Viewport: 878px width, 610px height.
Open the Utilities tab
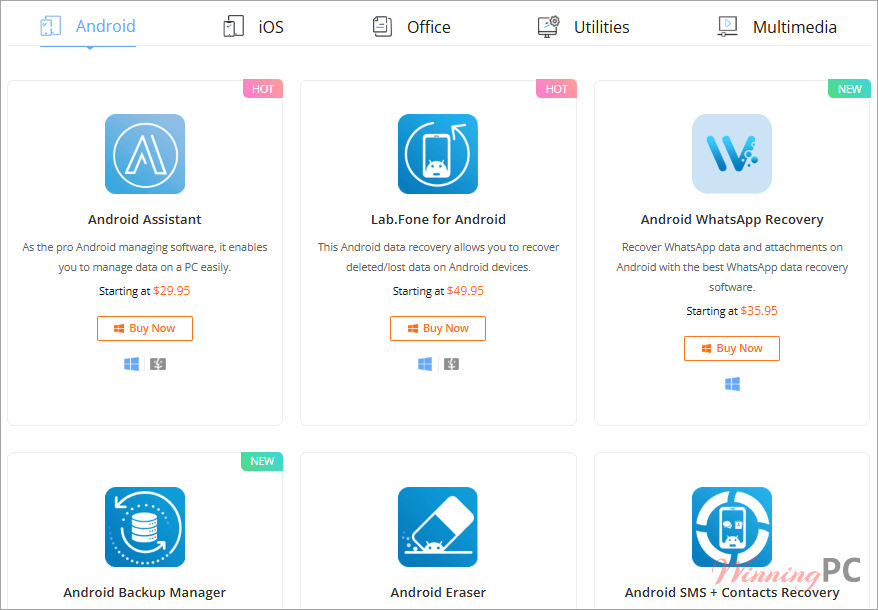coord(583,26)
